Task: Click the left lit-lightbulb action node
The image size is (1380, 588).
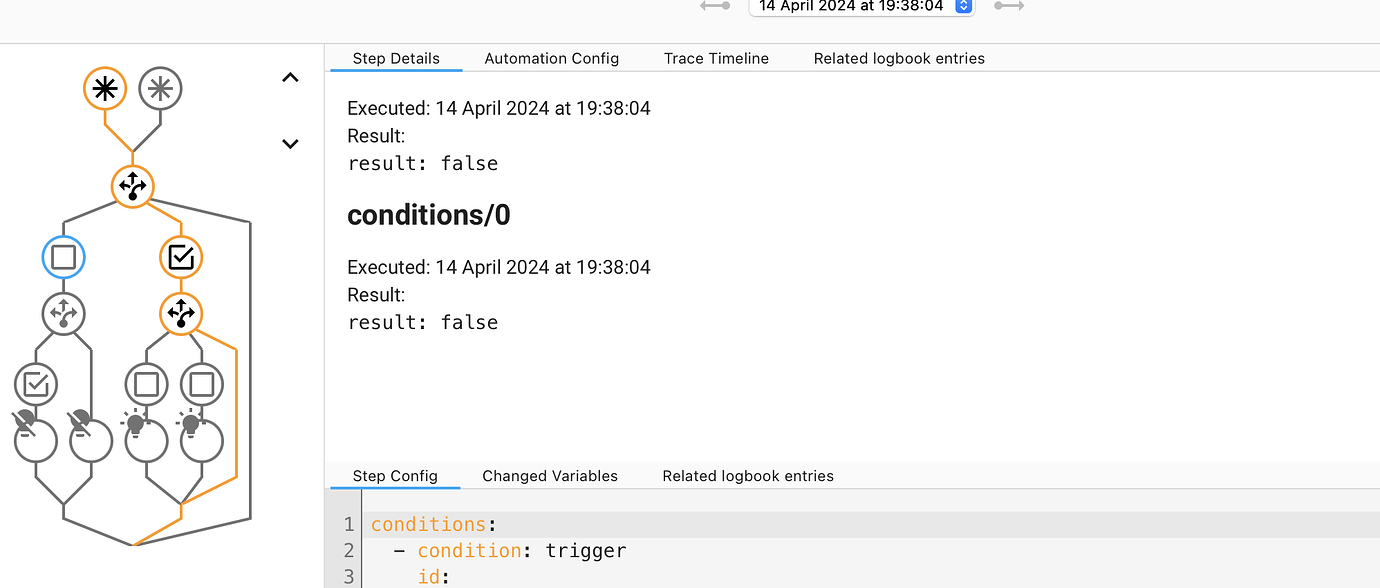Action: pyautogui.click(x=146, y=440)
